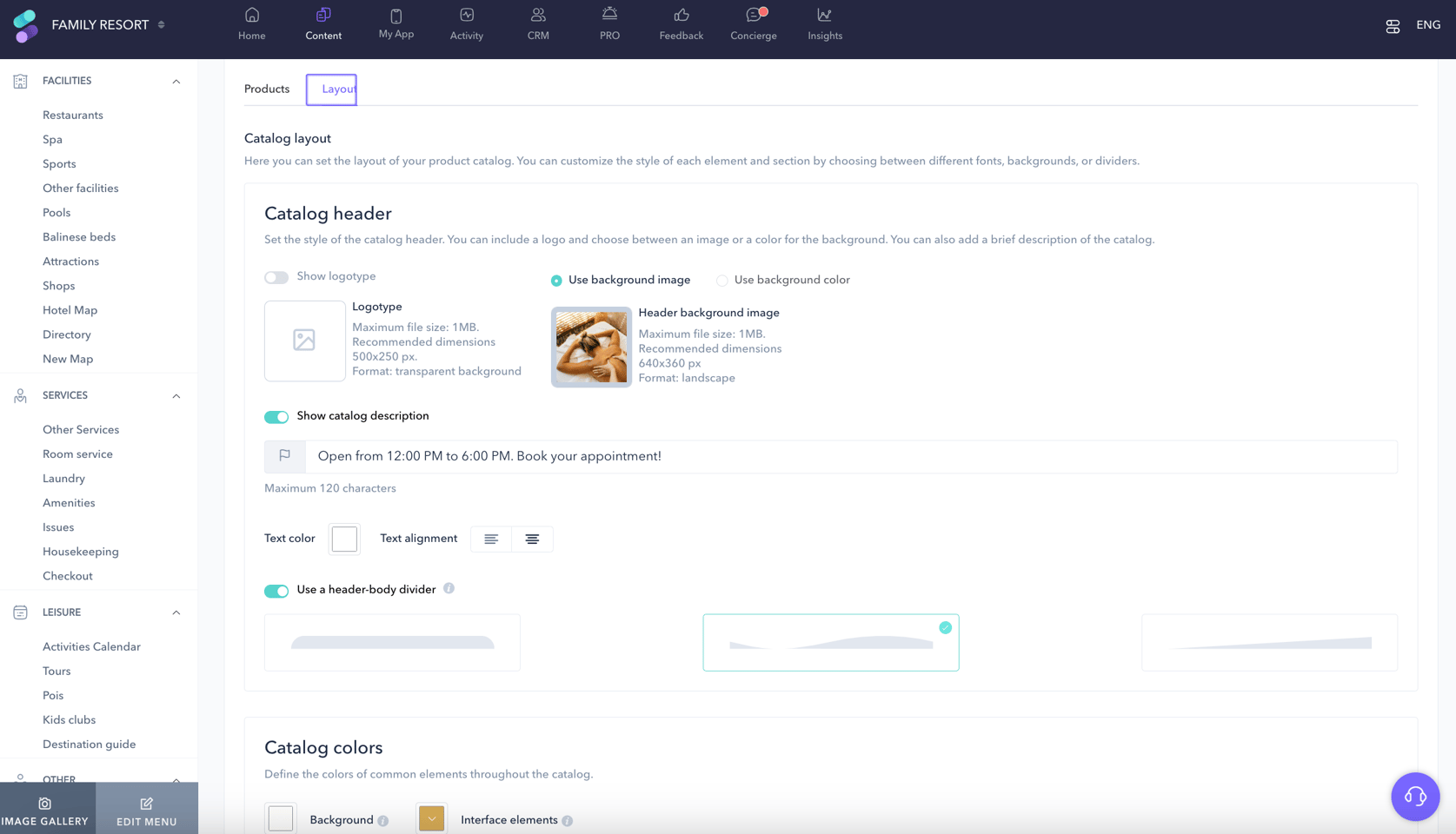Collapse the Leisure sidebar section
Screen dimensions: 1456x834
[x=176, y=612]
